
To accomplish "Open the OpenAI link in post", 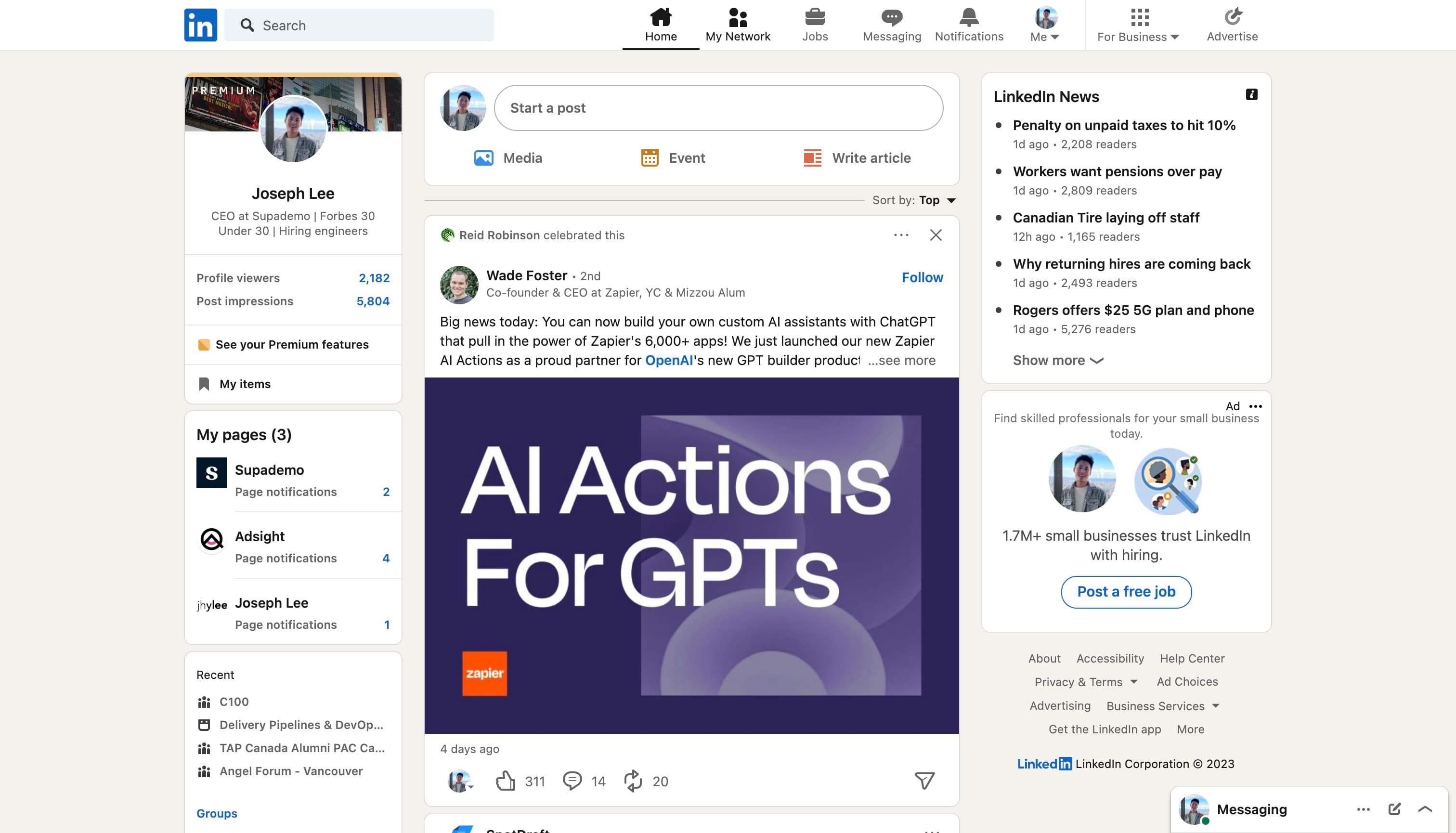I will [669, 361].
